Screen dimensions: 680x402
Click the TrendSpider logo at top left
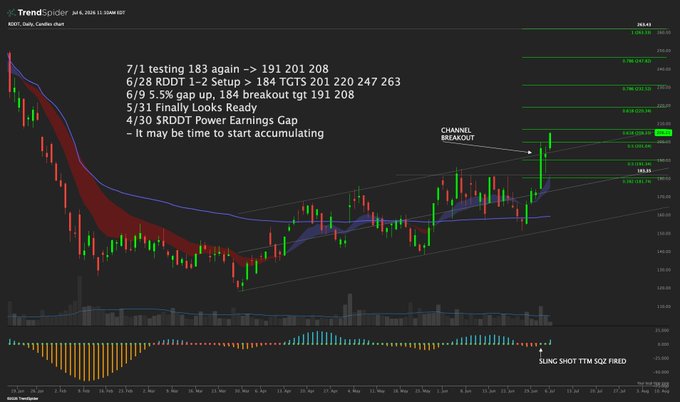(37, 13)
